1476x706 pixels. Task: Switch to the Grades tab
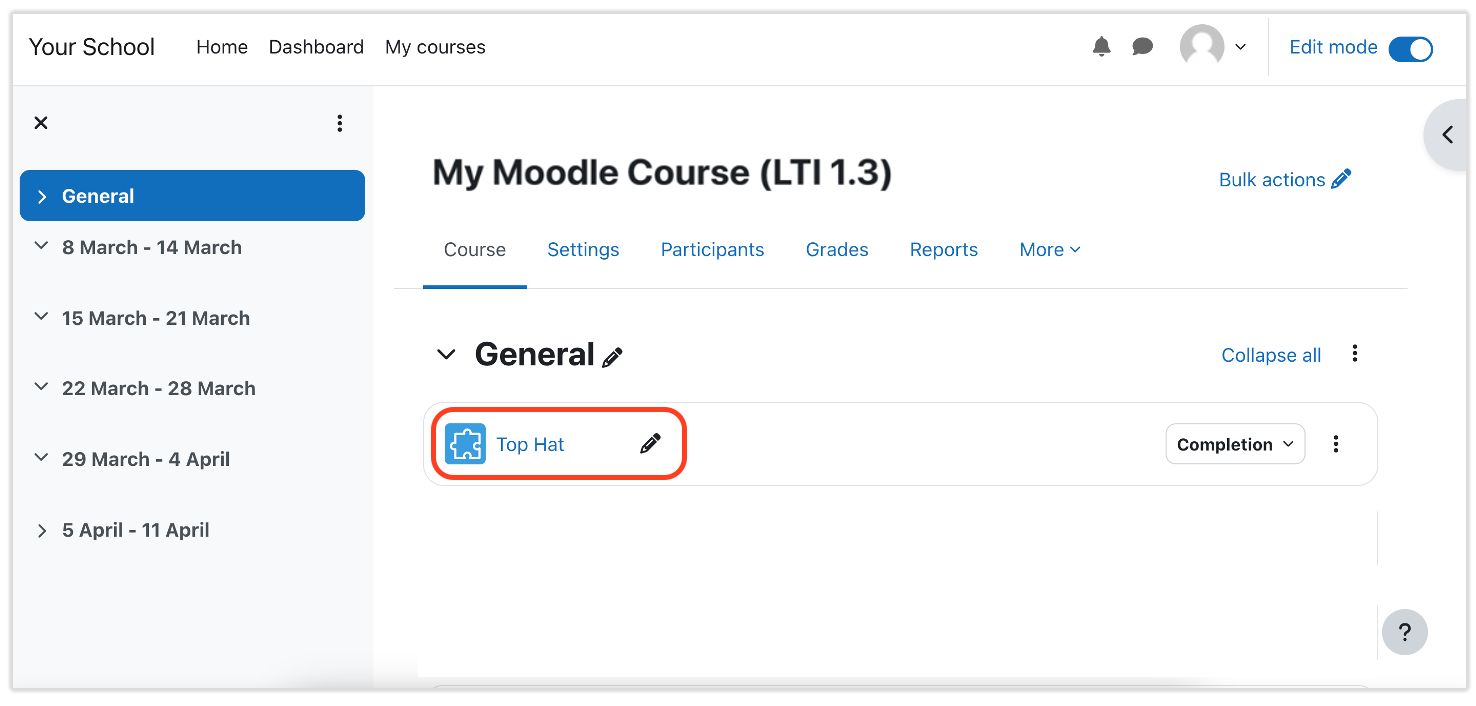pyautogui.click(x=836, y=249)
